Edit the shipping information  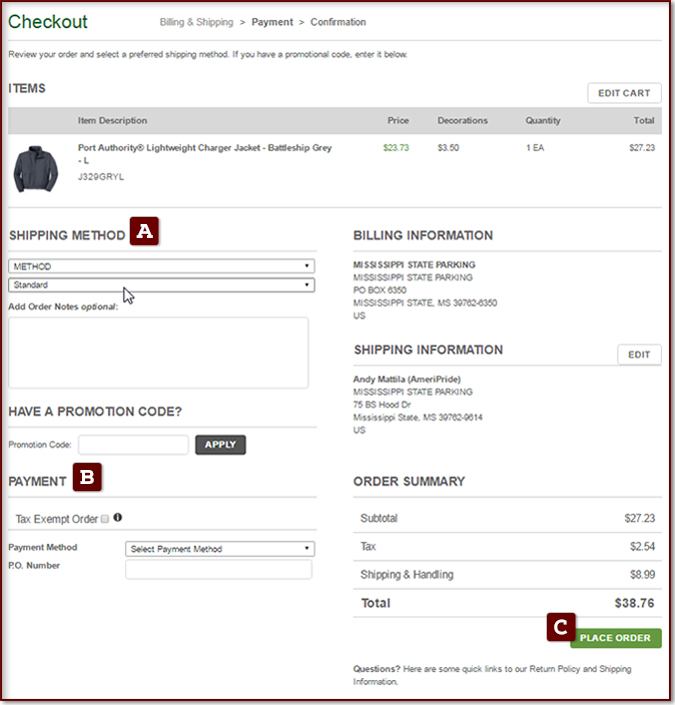click(x=639, y=355)
